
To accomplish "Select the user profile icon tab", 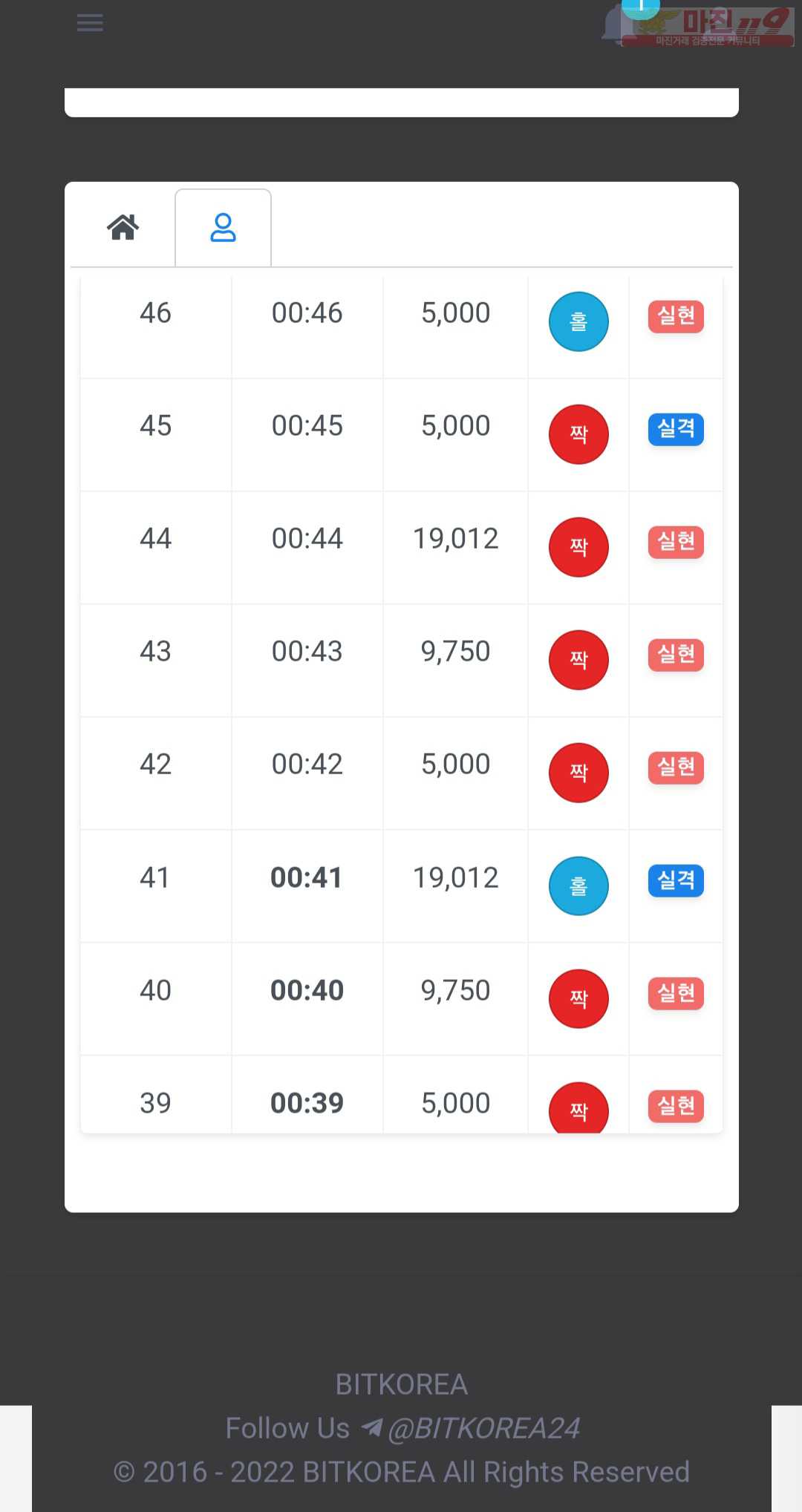I will pyautogui.click(x=223, y=228).
